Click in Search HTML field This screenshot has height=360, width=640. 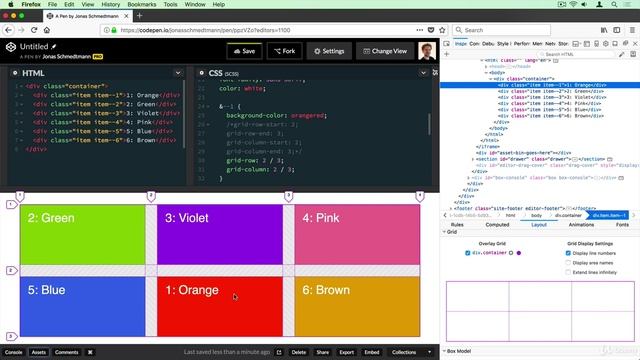pos(577,54)
